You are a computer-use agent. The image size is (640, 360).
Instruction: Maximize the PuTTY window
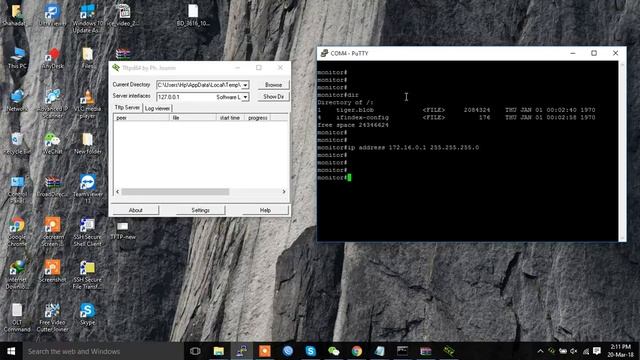click(594, 53)
